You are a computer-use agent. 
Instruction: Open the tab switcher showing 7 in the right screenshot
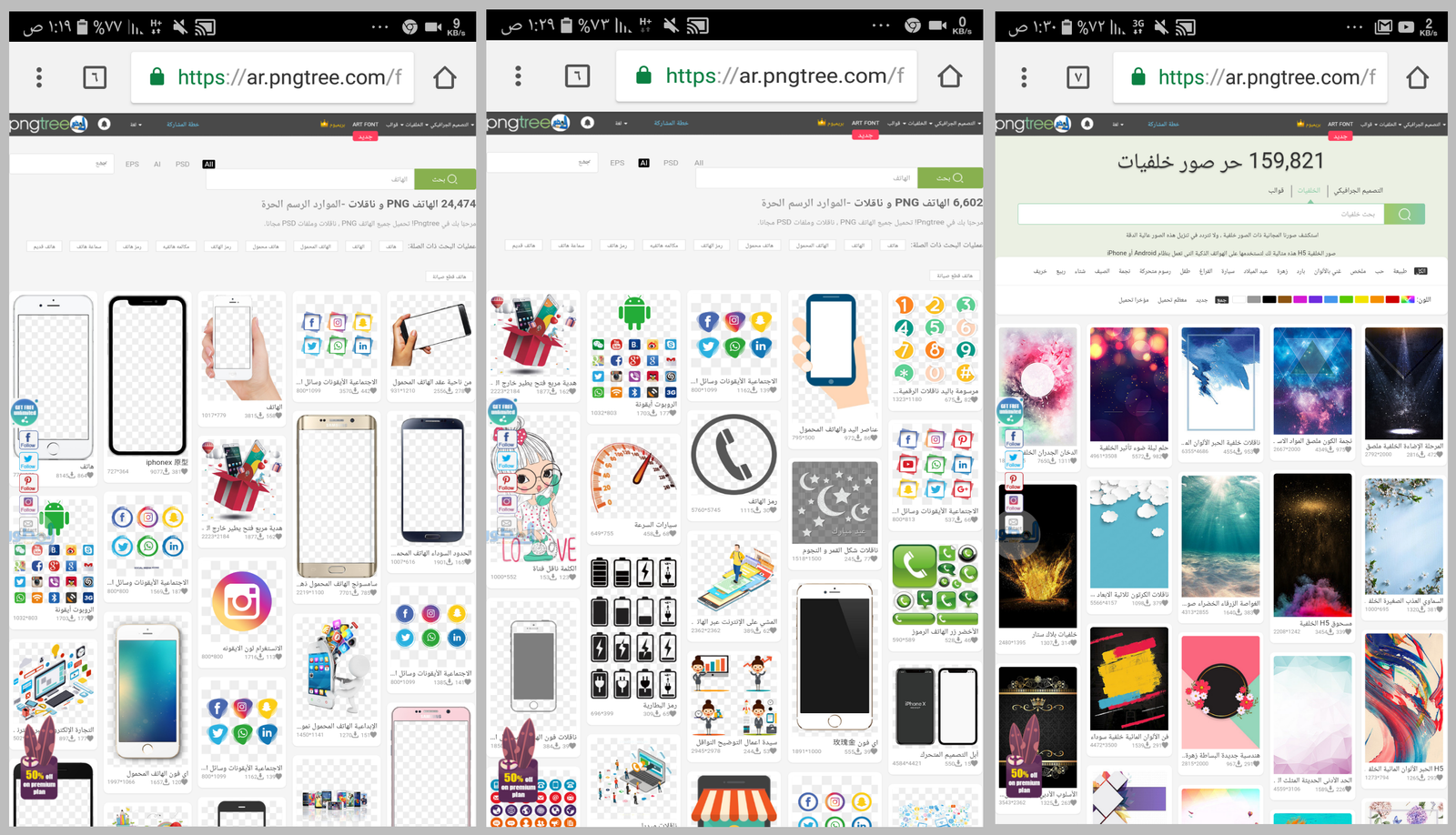1078,78
